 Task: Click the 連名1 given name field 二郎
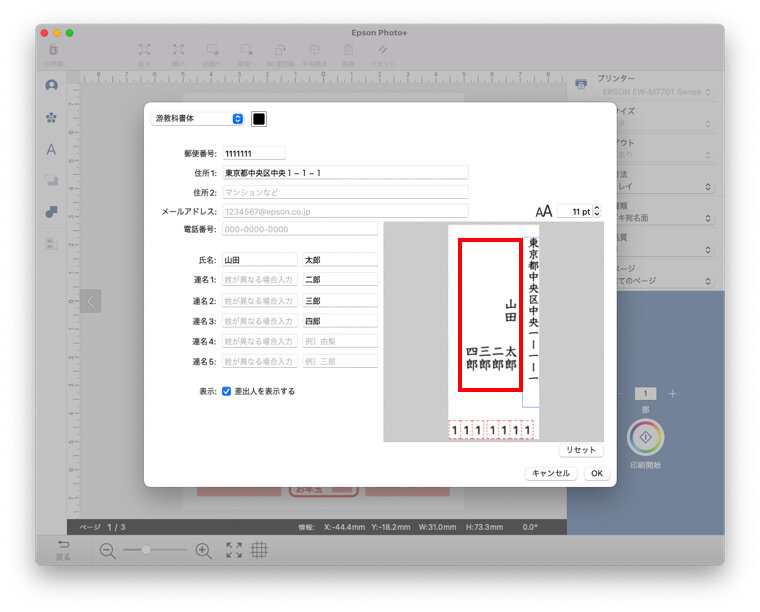(x=340, y=280)
